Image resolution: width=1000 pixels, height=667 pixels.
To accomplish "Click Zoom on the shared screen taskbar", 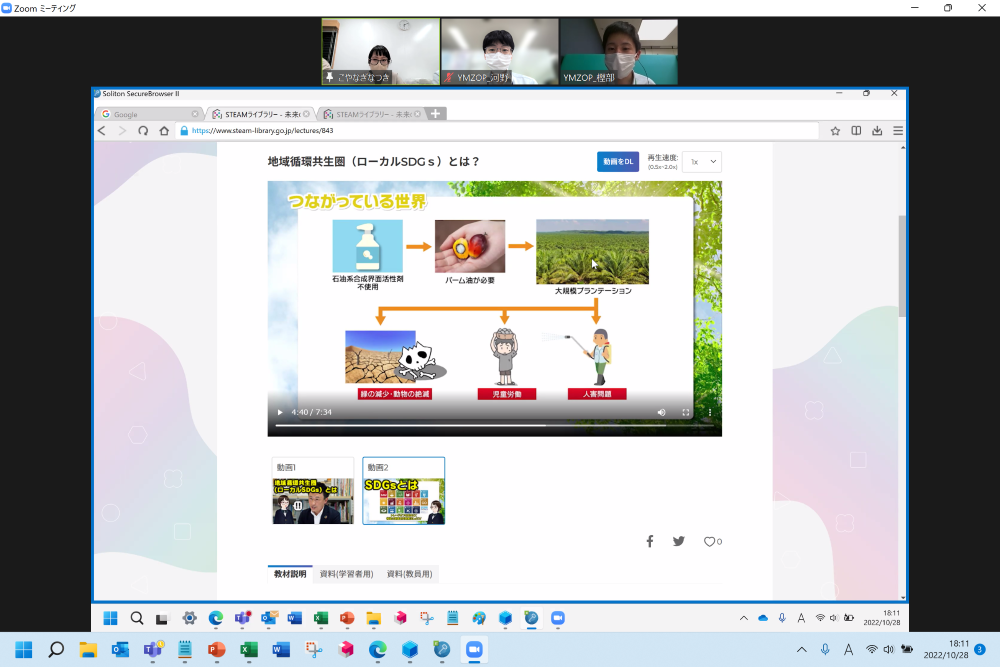I will pyautogui.click(x=558, y=618).
